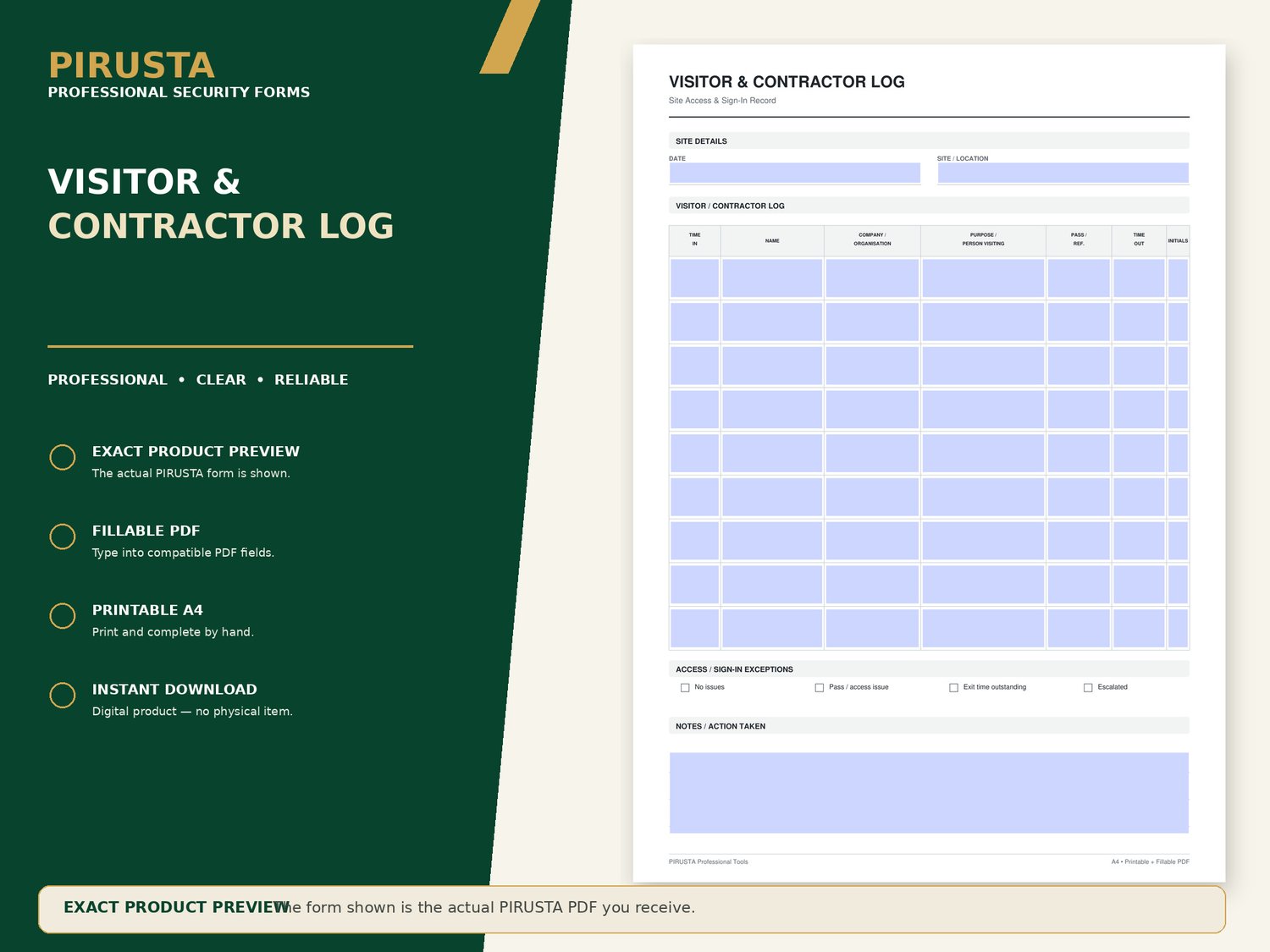
Task: Click the Exact Product Preview bottom banner
Action: [632, 910]
